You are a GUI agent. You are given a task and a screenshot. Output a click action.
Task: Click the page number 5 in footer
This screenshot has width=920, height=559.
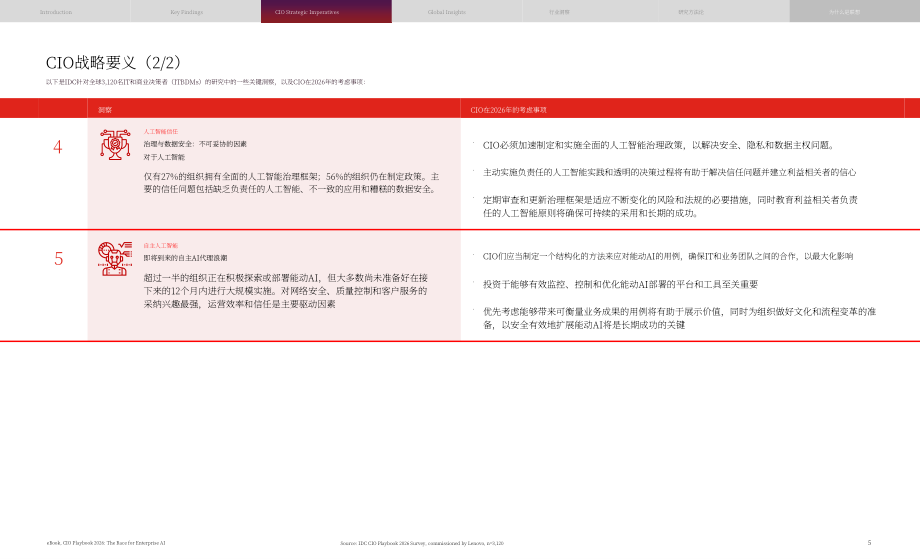pos(869,543)
